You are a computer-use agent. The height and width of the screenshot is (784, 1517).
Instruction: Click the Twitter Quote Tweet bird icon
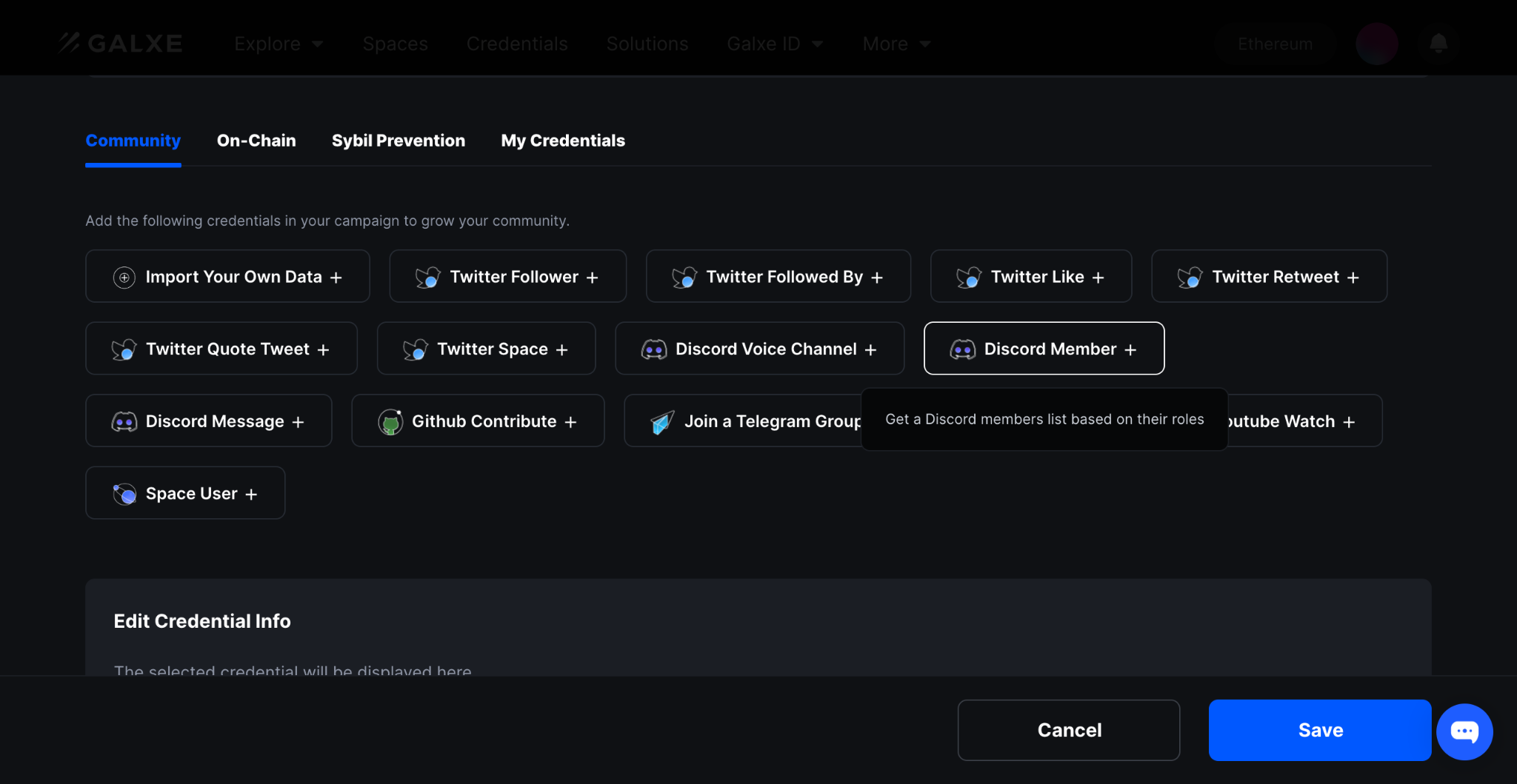[124, 349]
